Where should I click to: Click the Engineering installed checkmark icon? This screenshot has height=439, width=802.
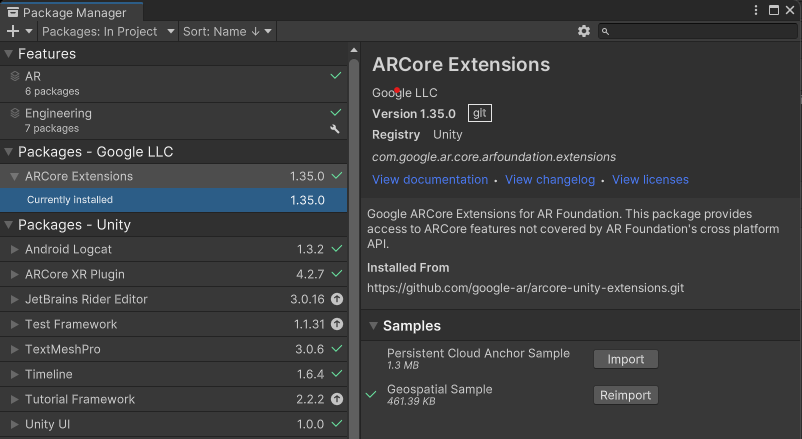tap(336, 113)
